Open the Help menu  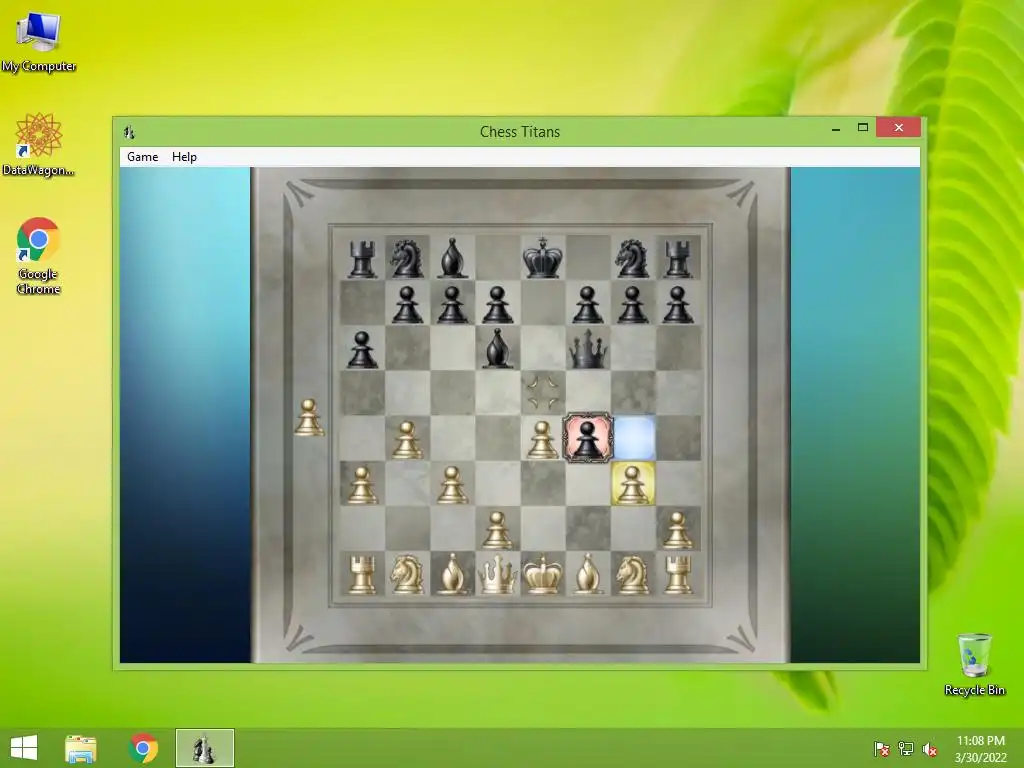(x=184, y=157)
